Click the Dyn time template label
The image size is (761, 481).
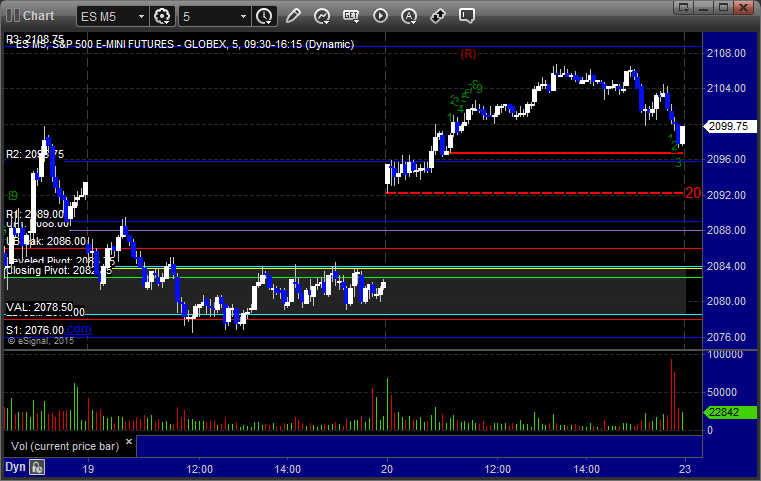15,467
